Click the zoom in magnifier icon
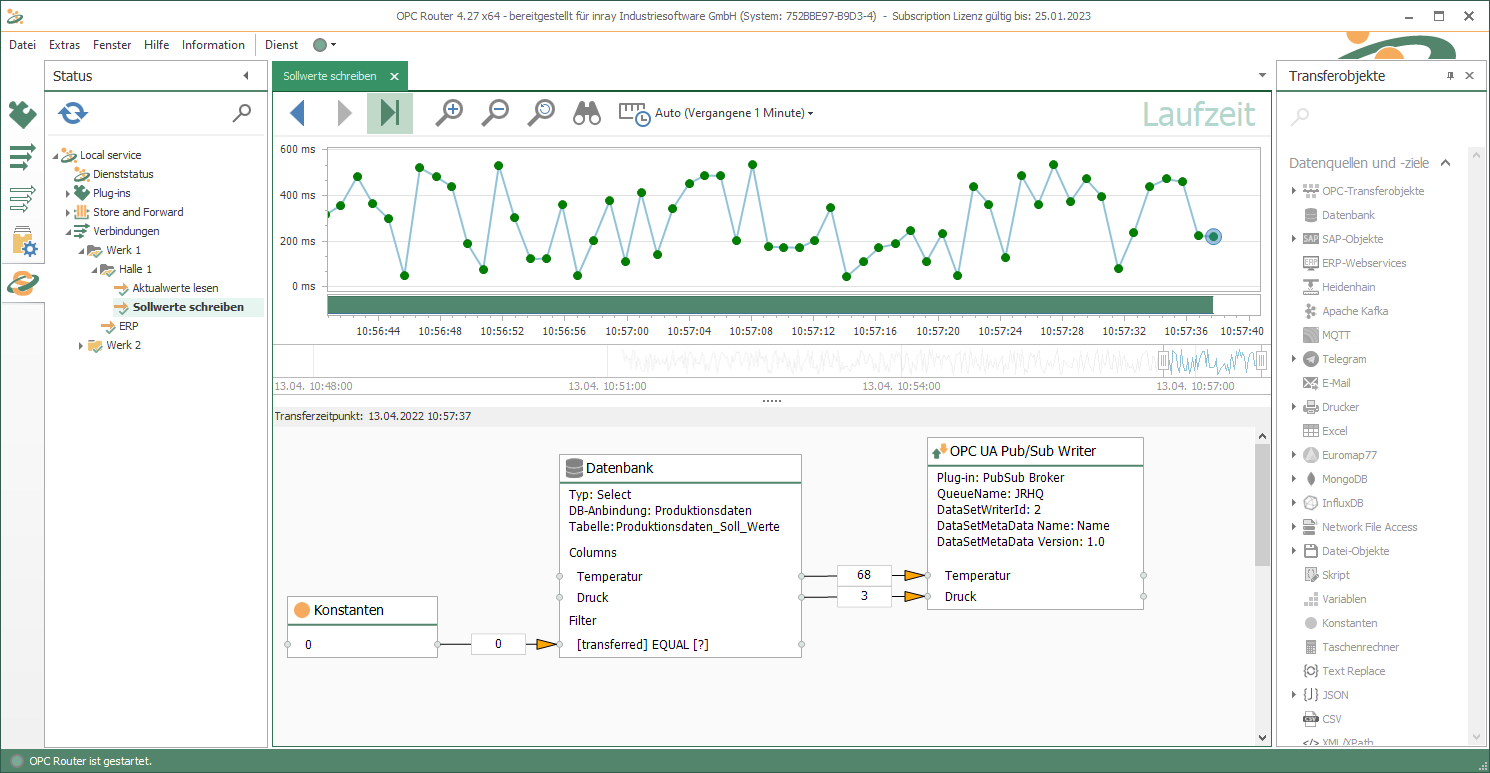The width and height of the screenshot is (1490, 773). pyautogui.click(x=450, y=113)
